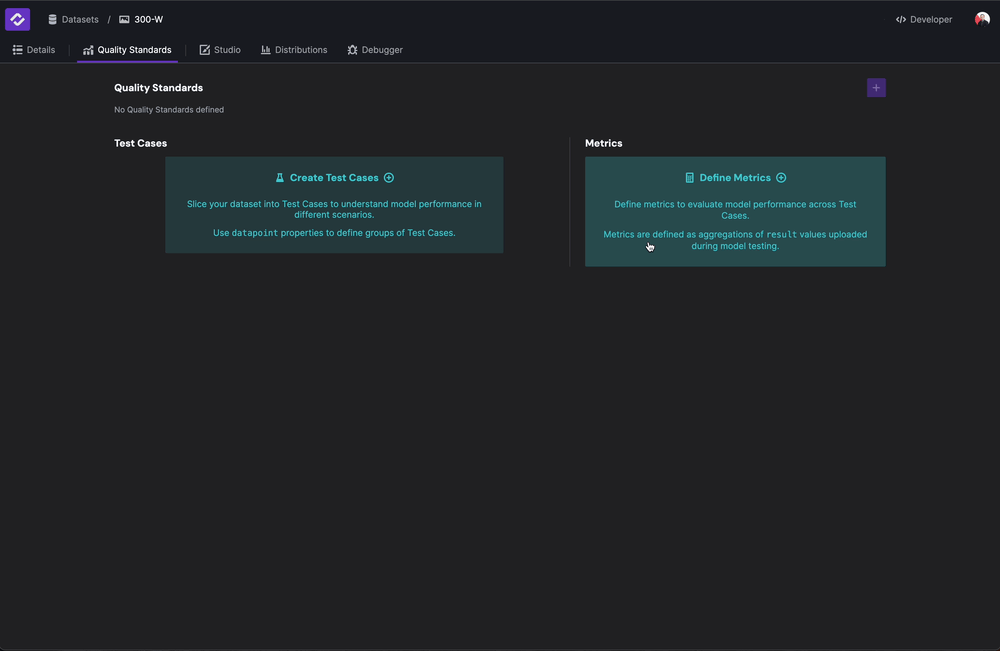Open the Debugger tab
1000x651 pixels.
pos(375,49)
